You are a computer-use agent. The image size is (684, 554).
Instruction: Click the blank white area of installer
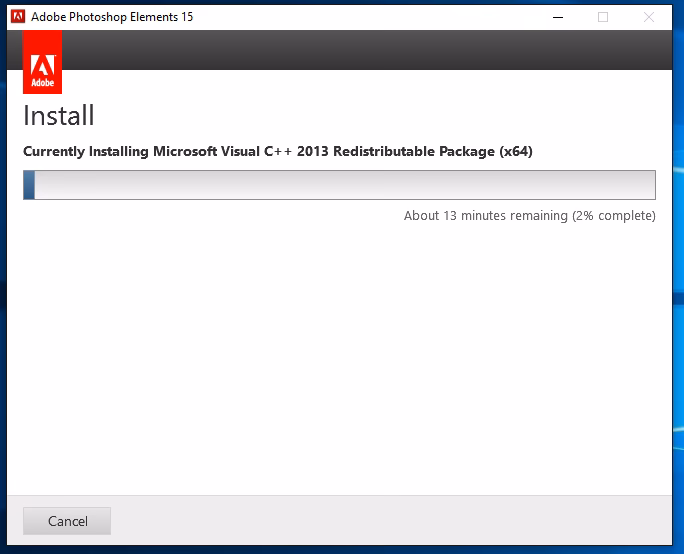(340, 360)
